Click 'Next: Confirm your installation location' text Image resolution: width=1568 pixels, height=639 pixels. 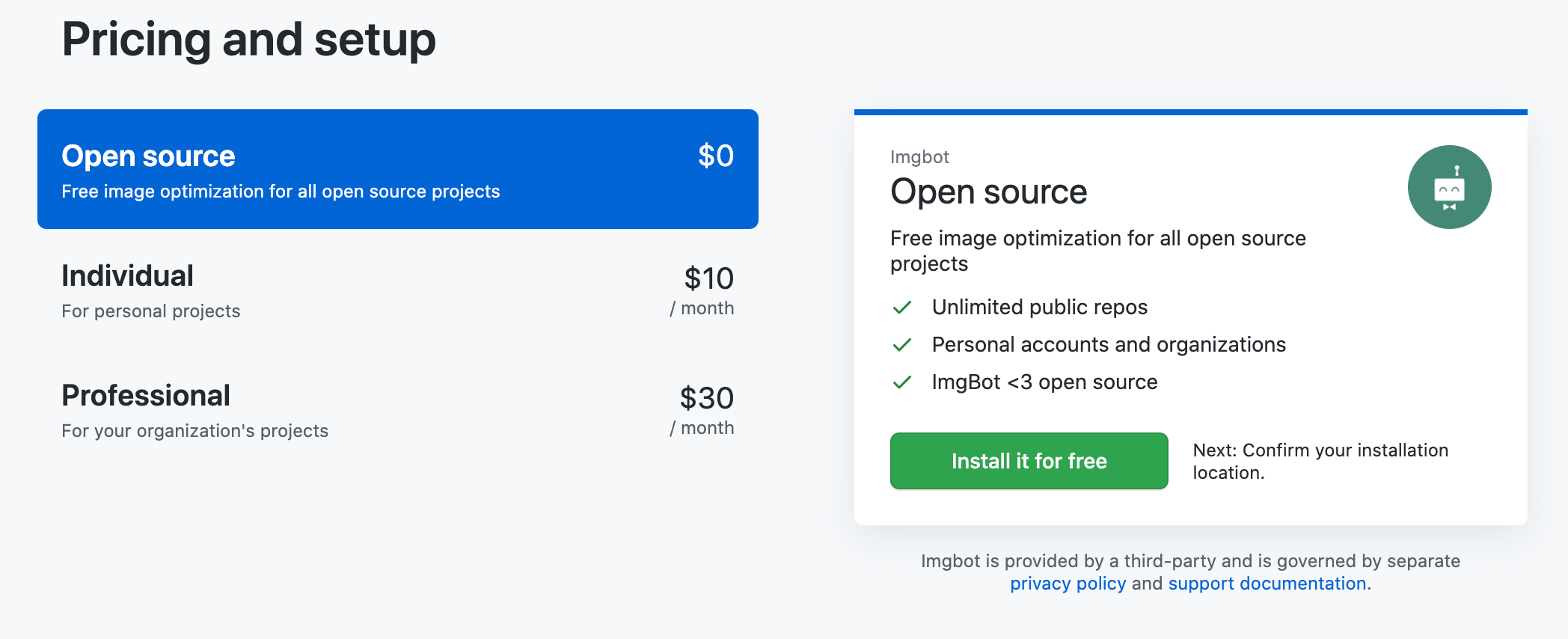click(x=1320, y=462)
